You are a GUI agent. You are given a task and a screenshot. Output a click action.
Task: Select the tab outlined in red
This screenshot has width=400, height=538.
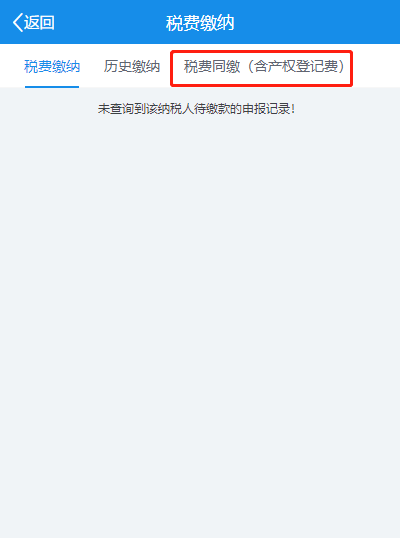[x=261, y=68]
